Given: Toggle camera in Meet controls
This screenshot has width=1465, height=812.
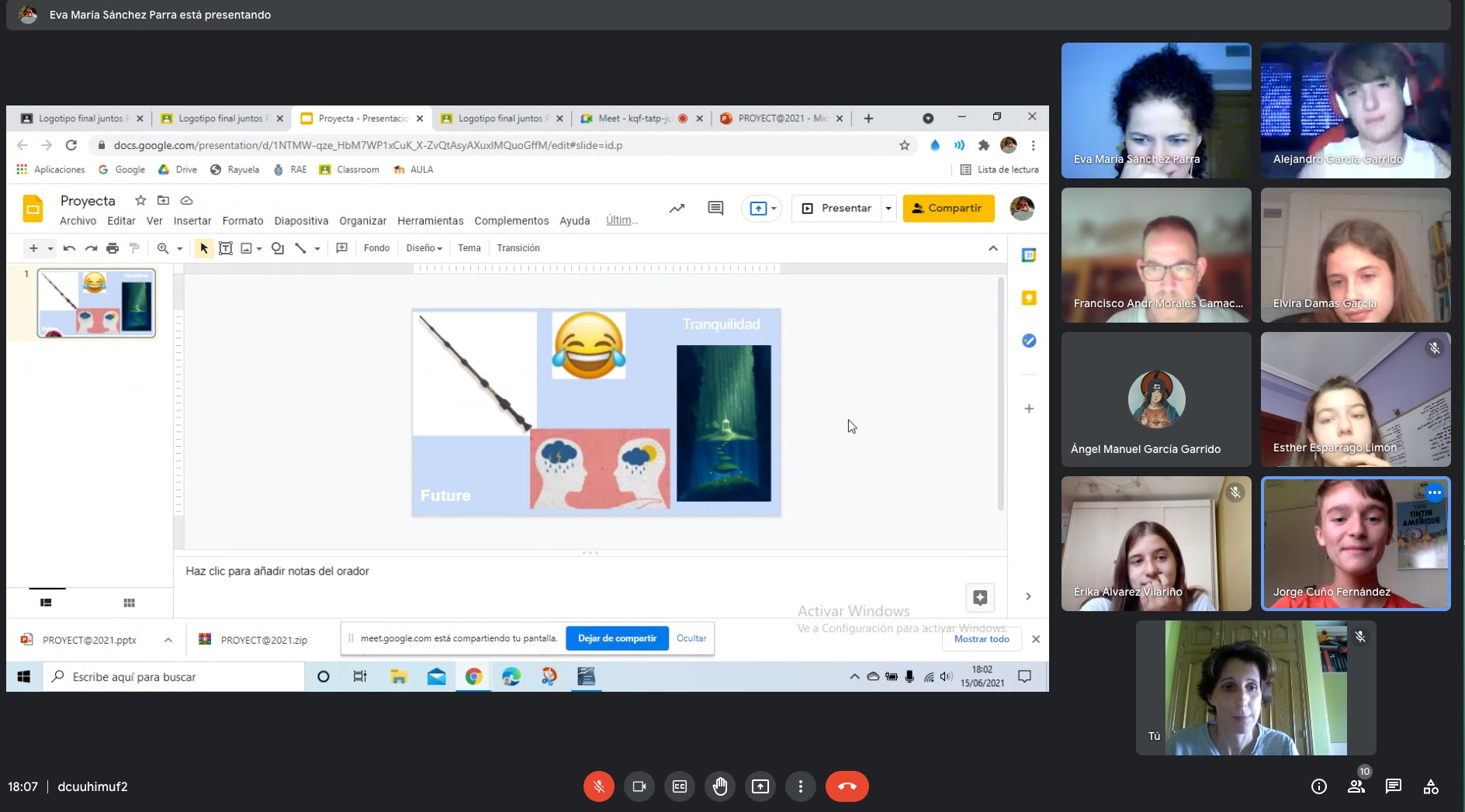Looking at the screenshot, I should (639, 786).
